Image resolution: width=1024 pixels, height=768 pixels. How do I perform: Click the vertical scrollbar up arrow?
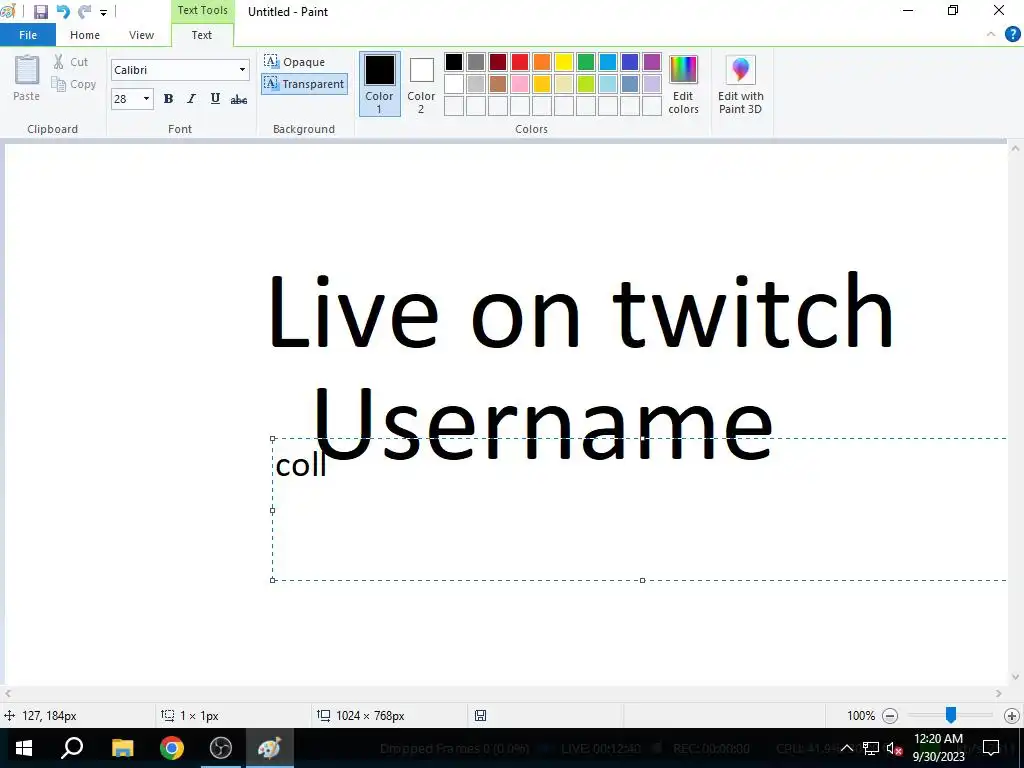point(1015,149)
